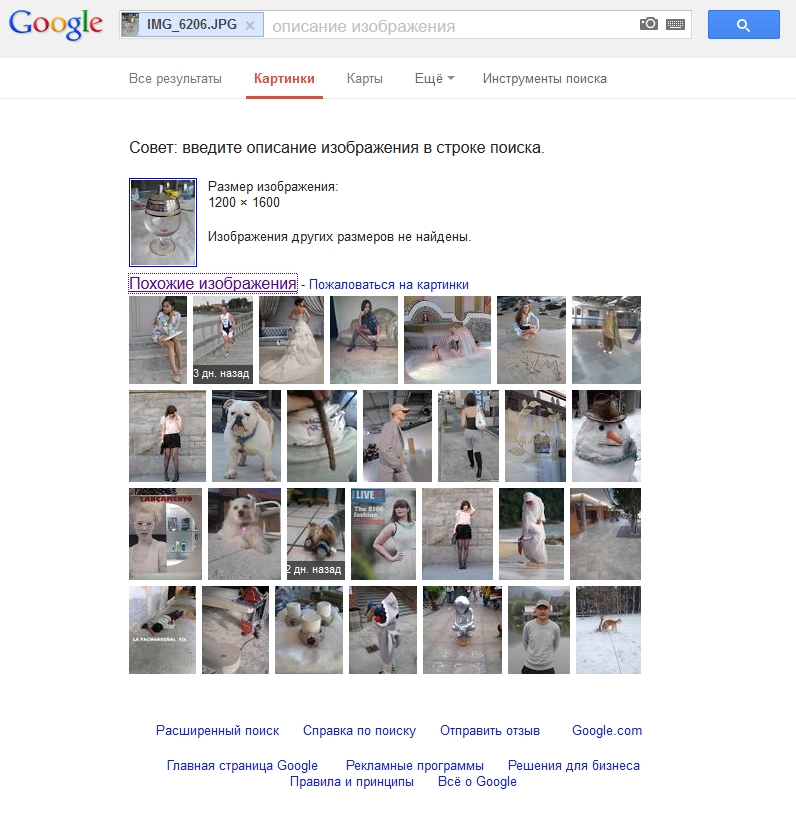Screen dimensions: 796x825
Task: Click the Google logo
Action: point(56,24)
